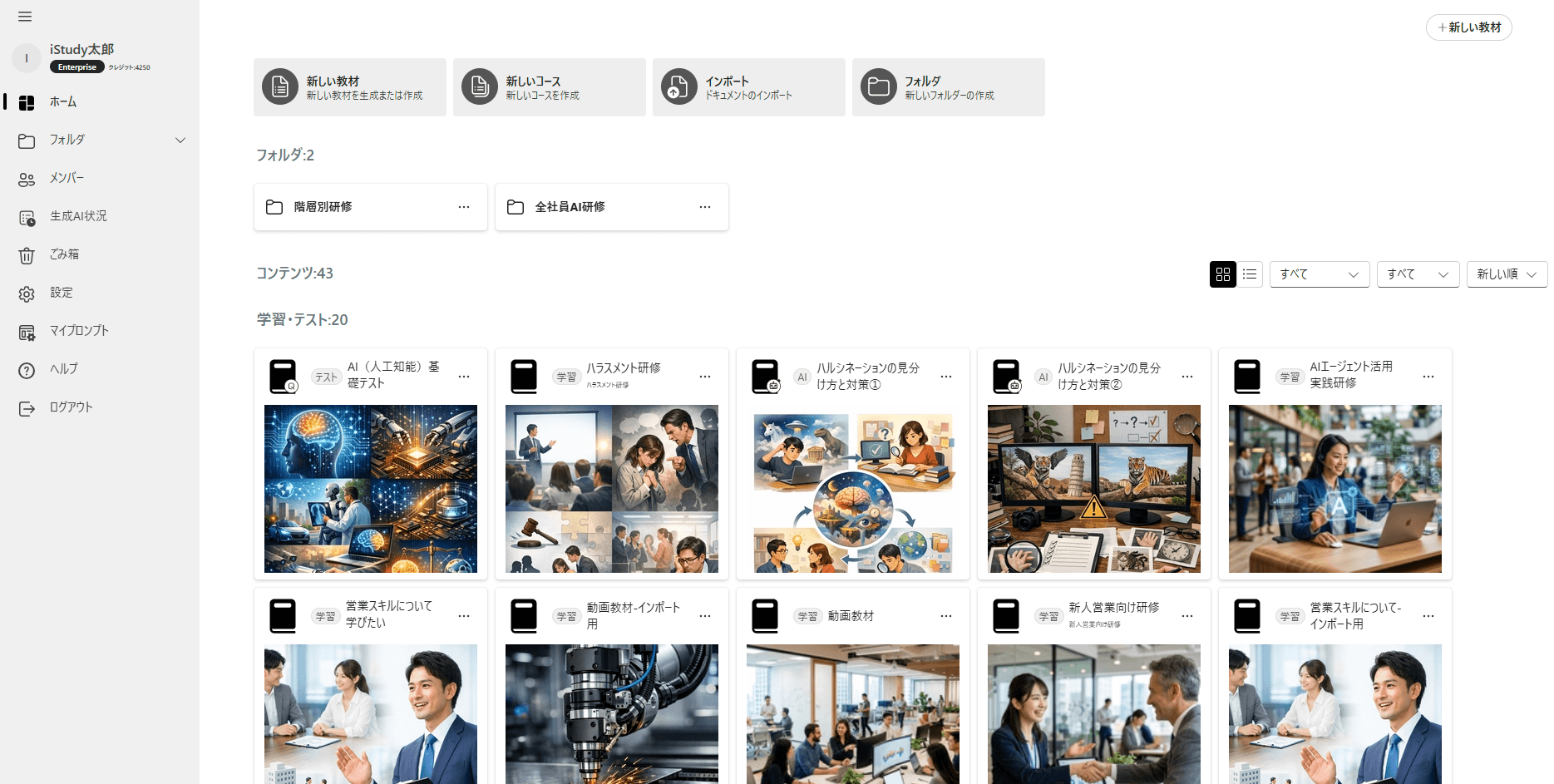Click the 学習 tag on ハラスメント研修 card
Image resolution: width=1554 pixels, height=784 pixels.
(x=566, y=377)
